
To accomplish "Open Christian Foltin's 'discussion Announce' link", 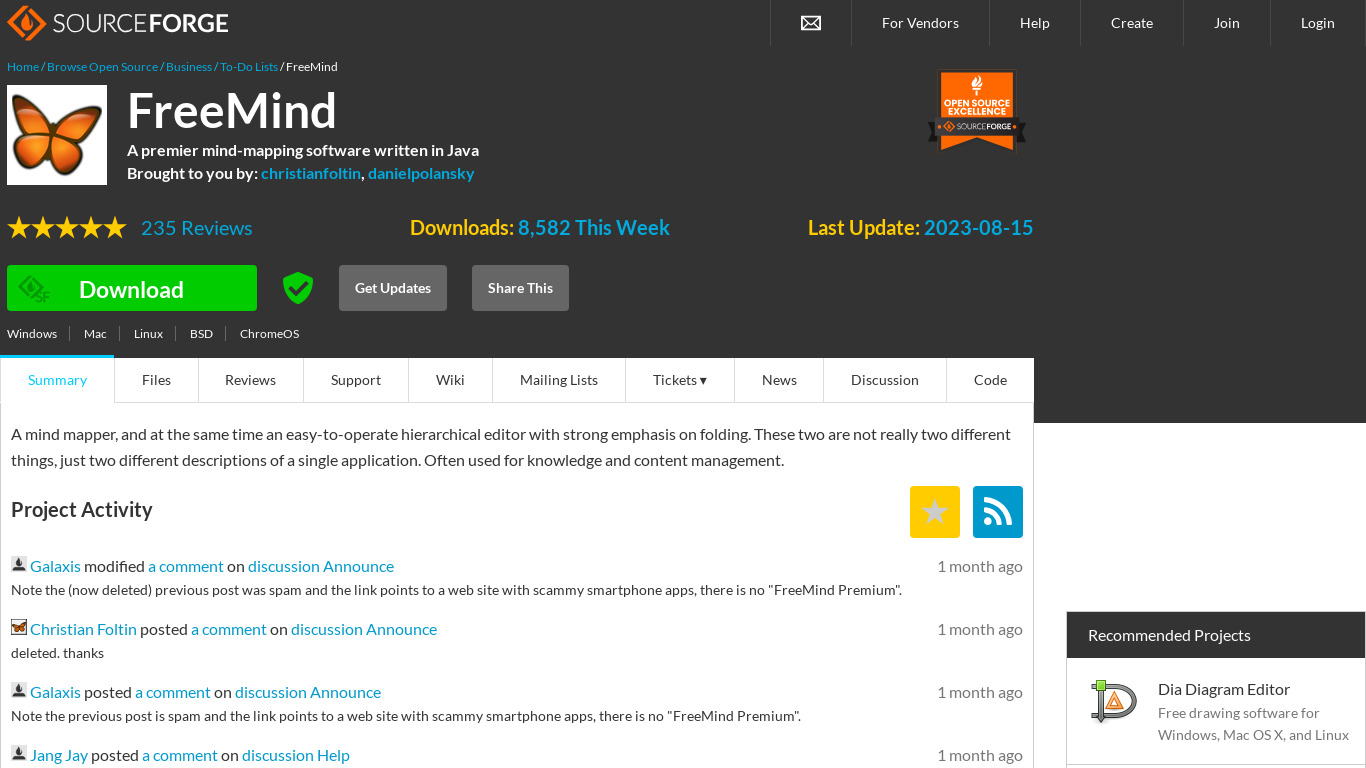I will (364, 629).
